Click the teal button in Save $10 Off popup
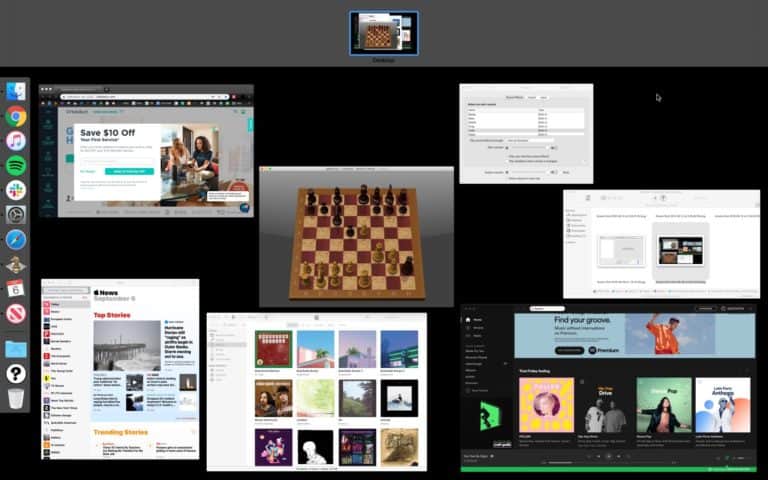The height and width of the screenshot is (480, 768). (129, 171)
